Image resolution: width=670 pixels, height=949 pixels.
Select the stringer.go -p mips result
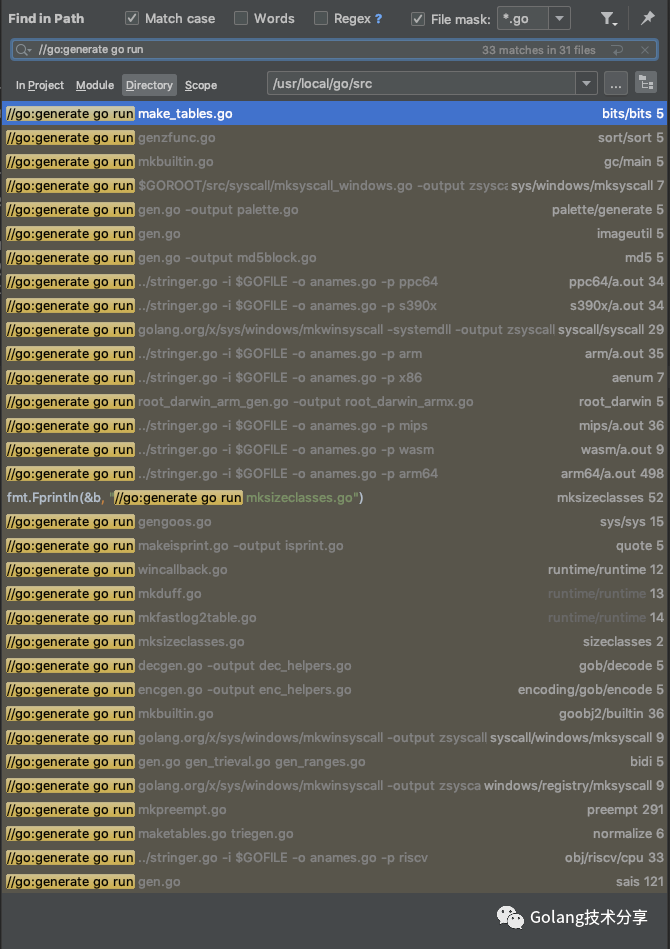pos(334,426)
